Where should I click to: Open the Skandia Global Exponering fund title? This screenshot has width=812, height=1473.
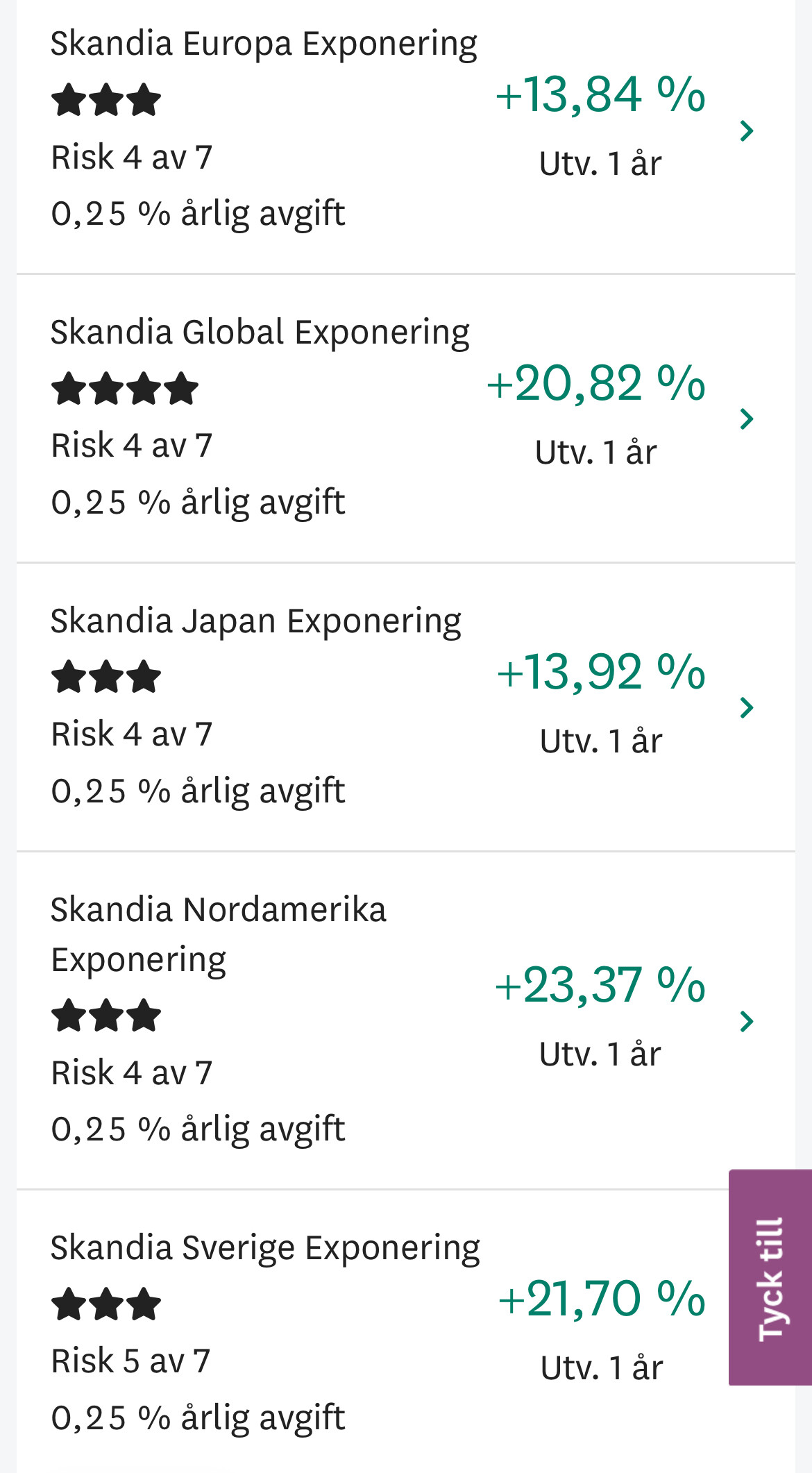(260, 333)
